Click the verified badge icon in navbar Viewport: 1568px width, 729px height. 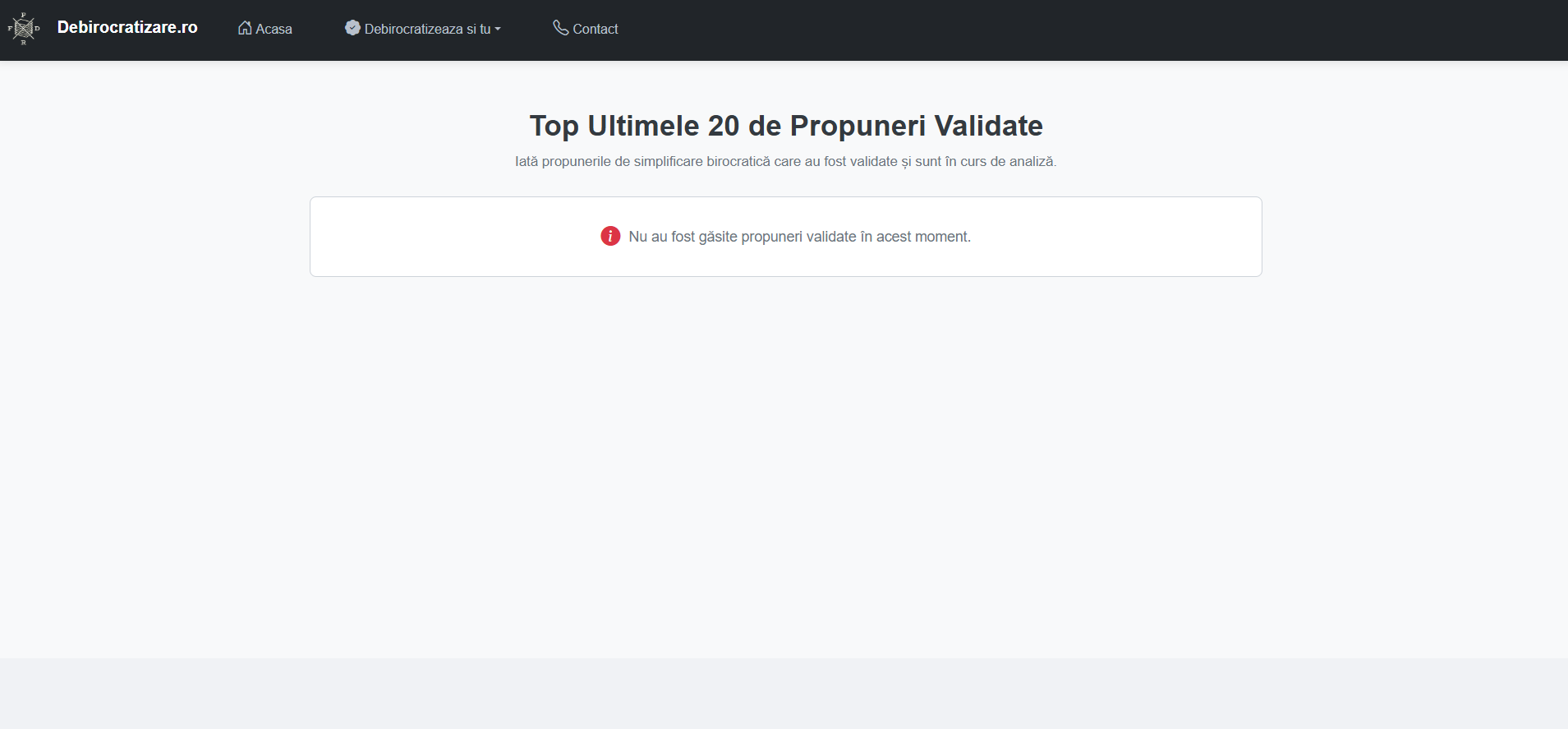click(x=352, y=28)
